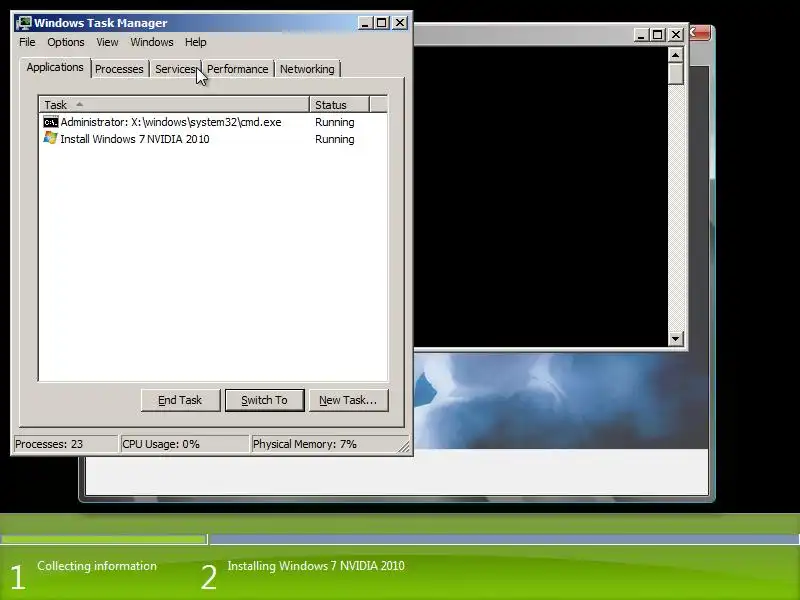Click the End Task button
The width and height of the screenshot is (800, 600).
(180, 400)
